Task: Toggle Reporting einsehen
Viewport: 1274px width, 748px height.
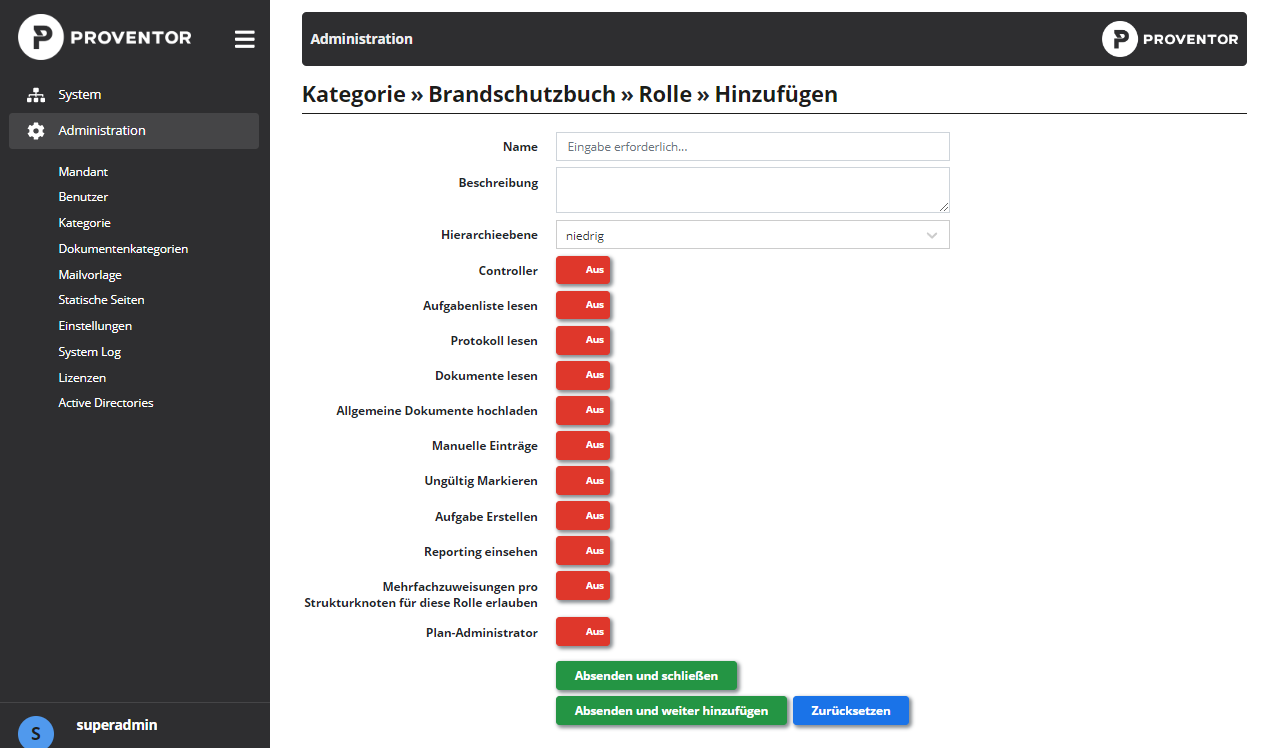Action: [583, 551]
